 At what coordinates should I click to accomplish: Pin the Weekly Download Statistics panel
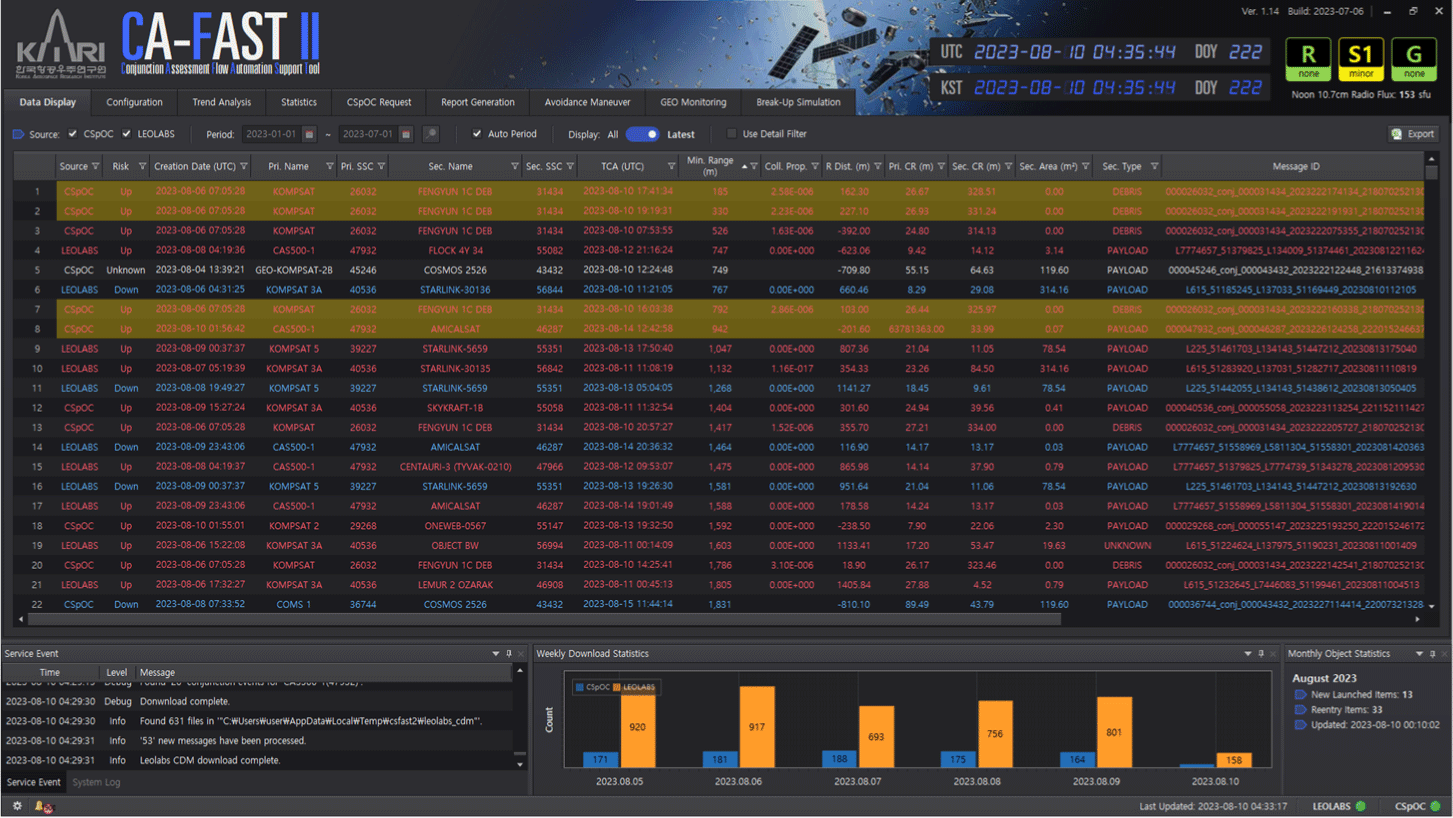pos(1261,654)
